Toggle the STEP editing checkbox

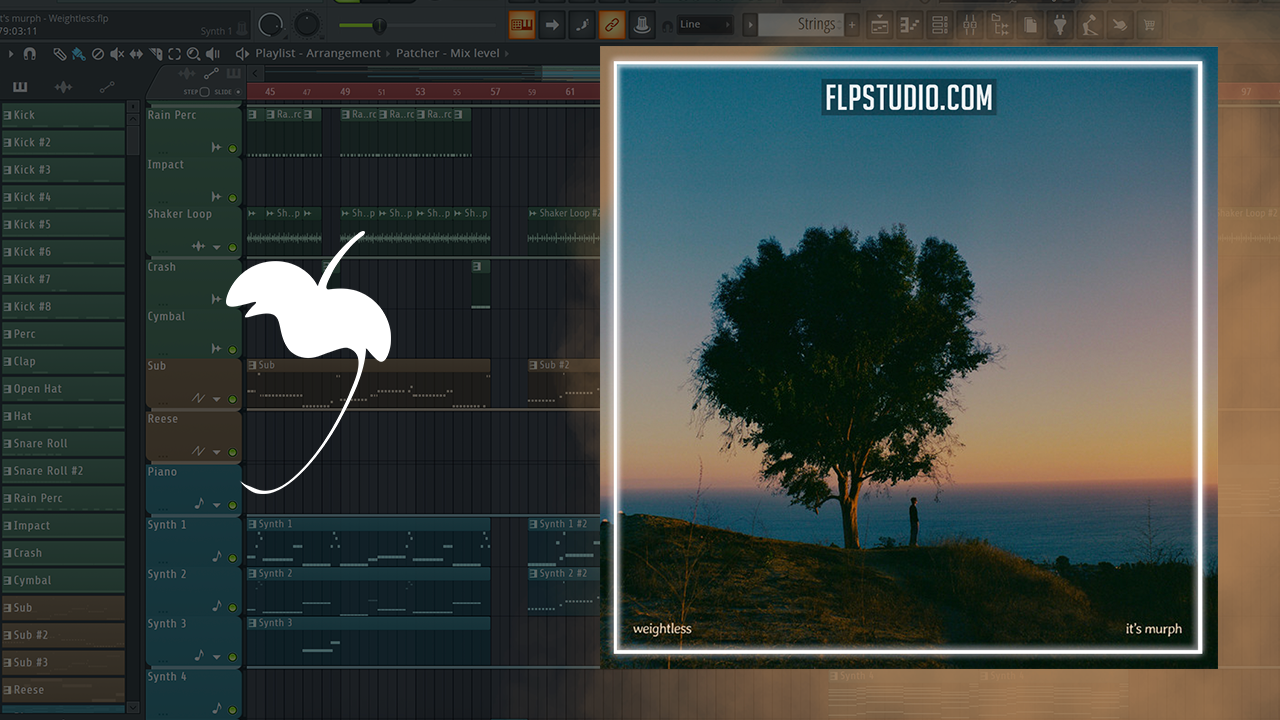tap(205, 92)
